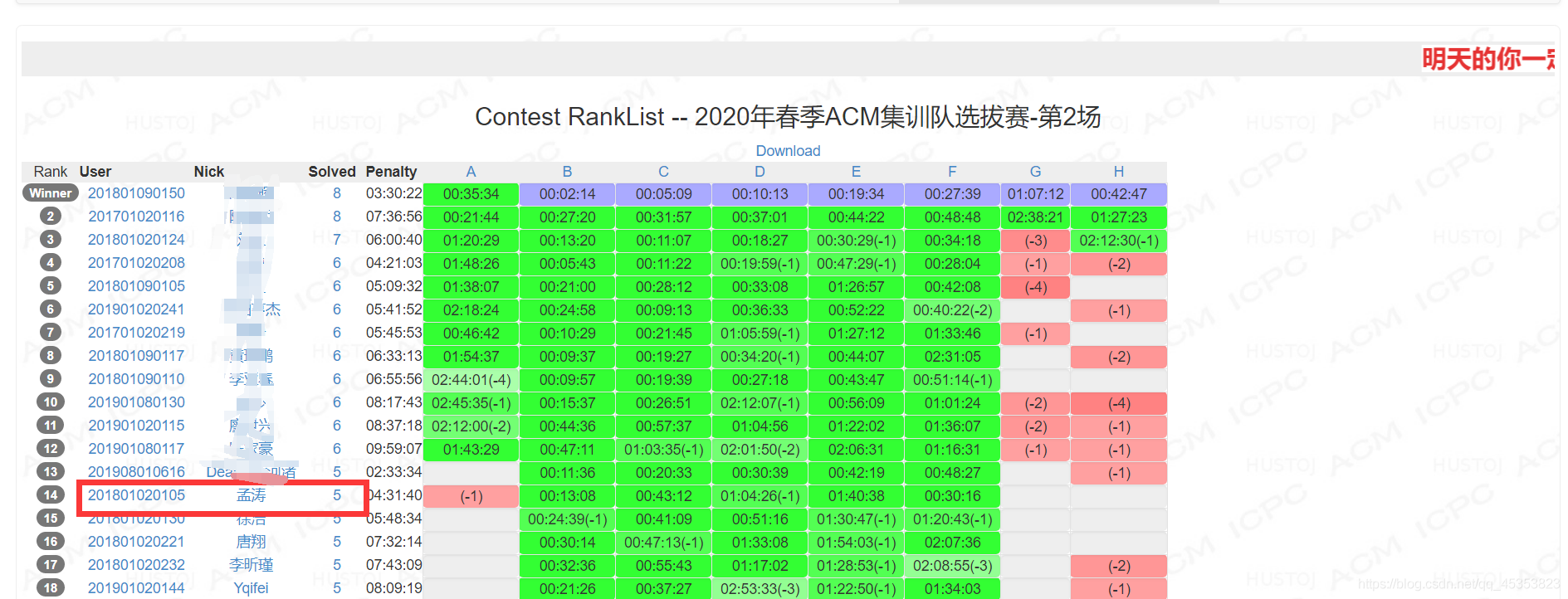Open problem G column header link

[x=1035, y=172]
